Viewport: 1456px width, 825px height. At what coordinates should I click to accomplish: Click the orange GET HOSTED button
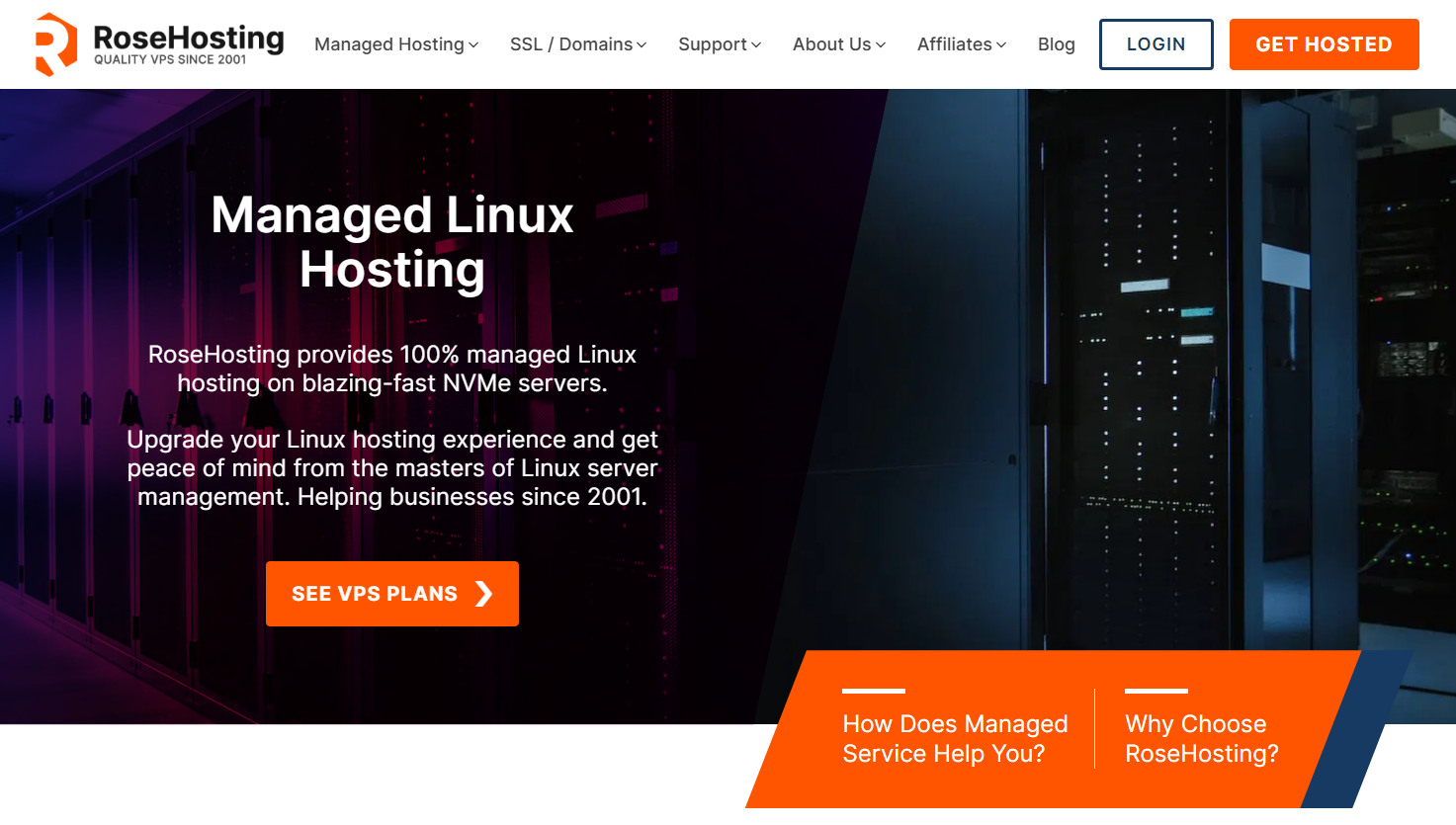[x=1324, y=44]
